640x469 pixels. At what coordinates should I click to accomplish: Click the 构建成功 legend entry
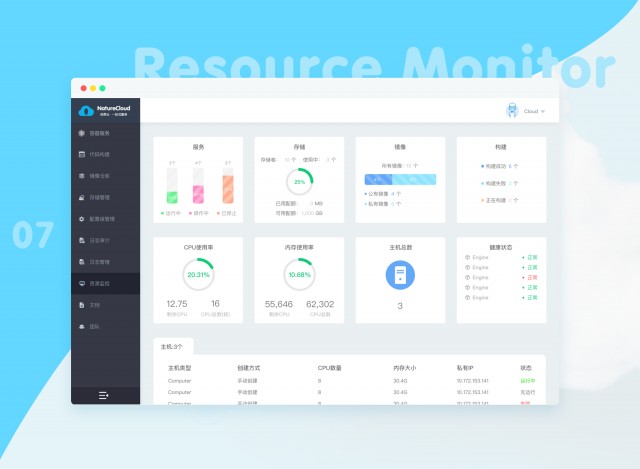[500, 166]
